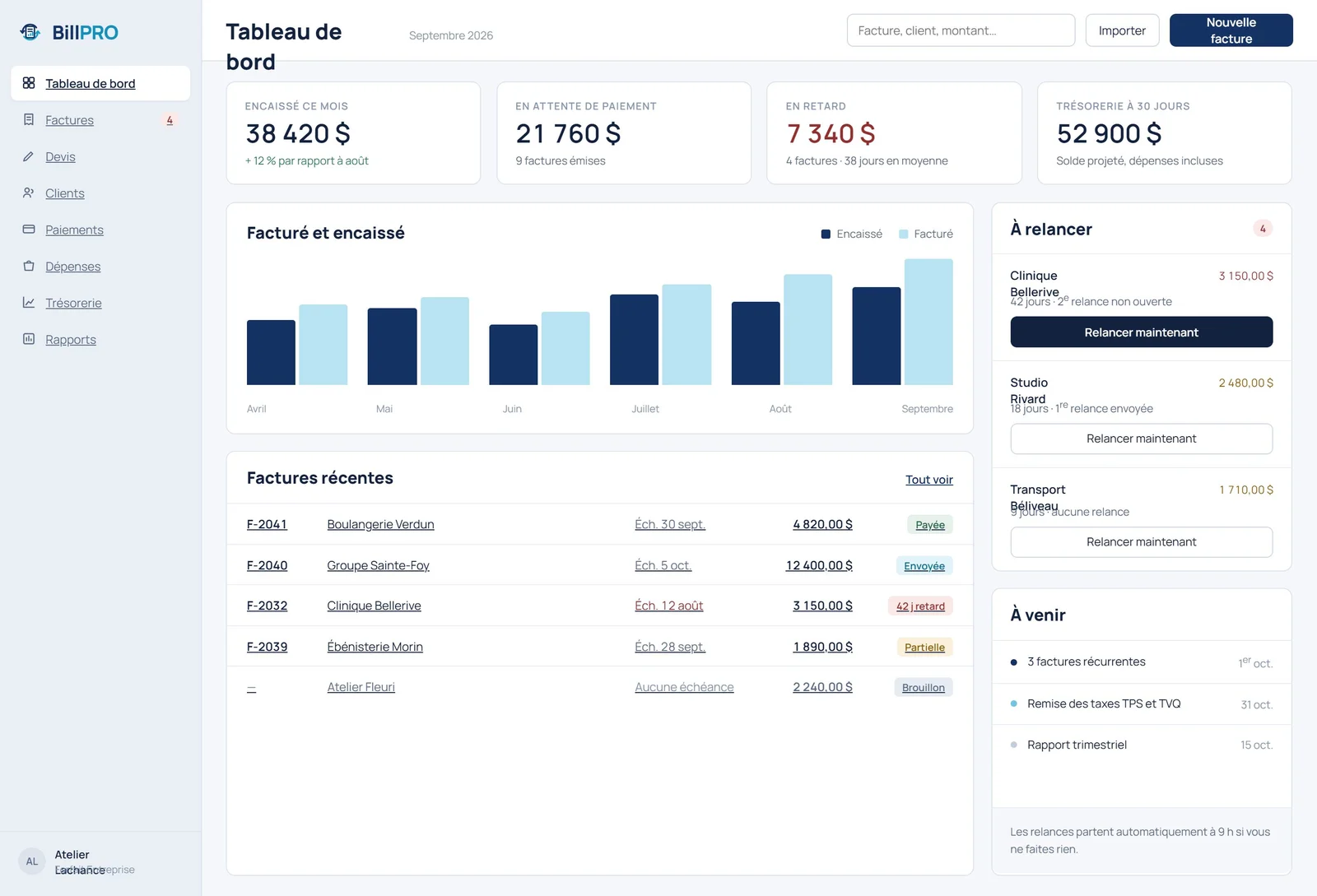Click the Paiements card icon

pos(29,230)
